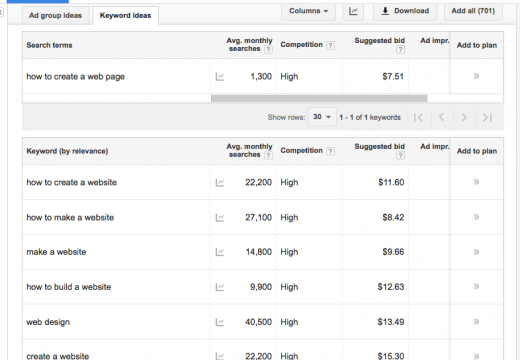
Task: Click the Download button
Action: (405, 11)
